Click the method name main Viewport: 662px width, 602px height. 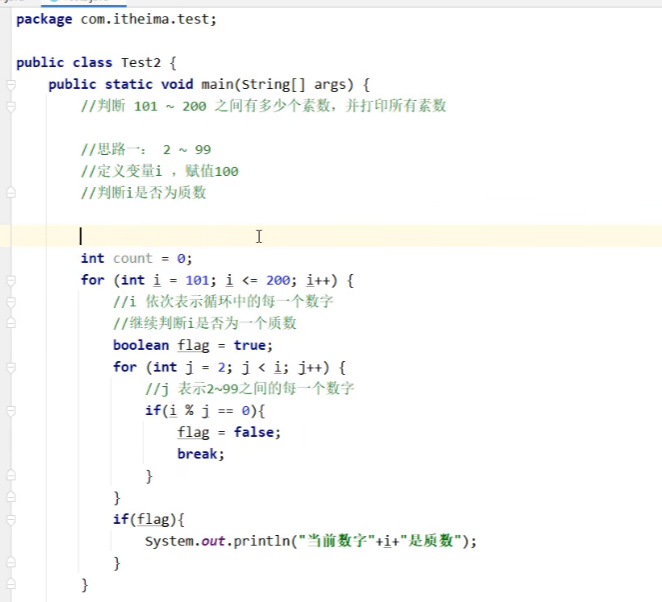217,84
